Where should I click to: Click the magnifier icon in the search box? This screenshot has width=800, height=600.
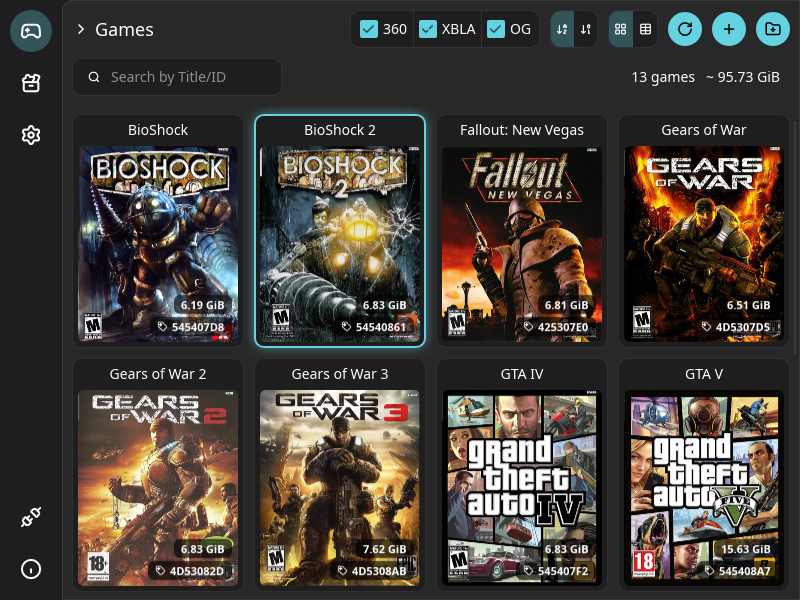pos(94,77)
